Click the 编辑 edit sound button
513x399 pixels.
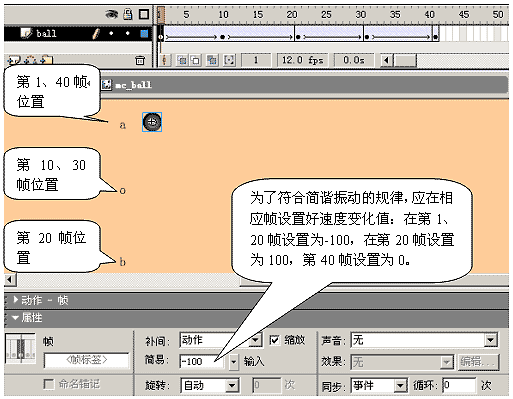[x=478, y=362]
